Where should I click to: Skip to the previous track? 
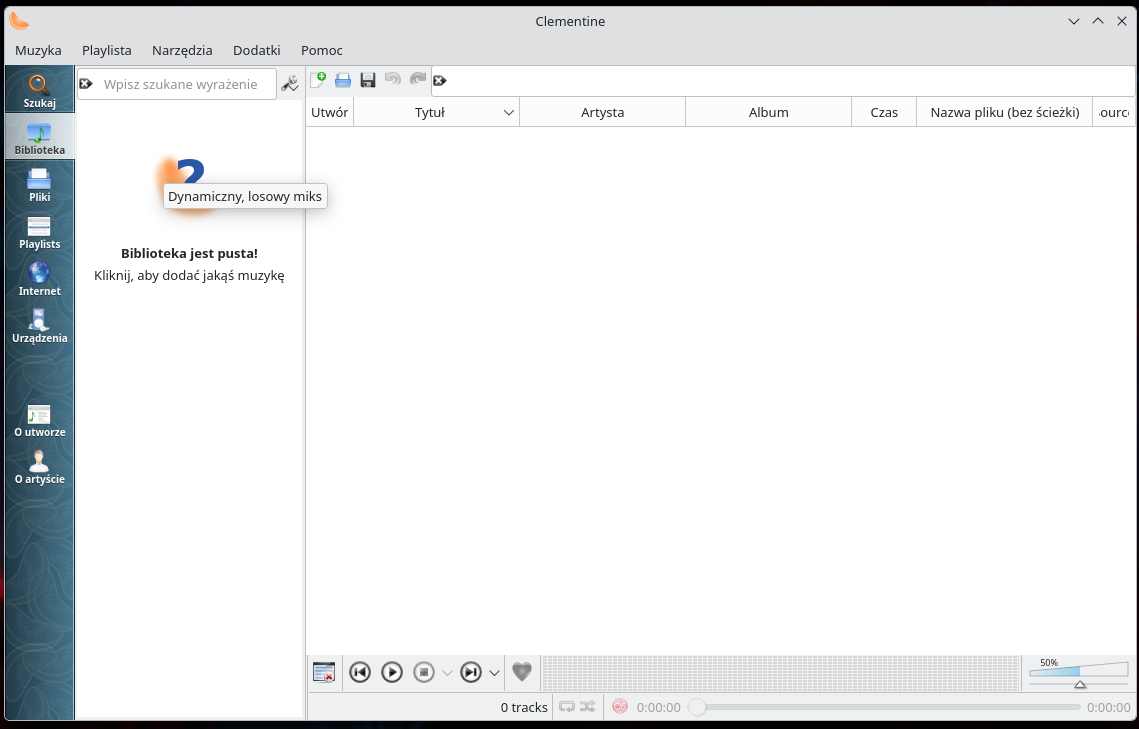[x=360, y=672]
